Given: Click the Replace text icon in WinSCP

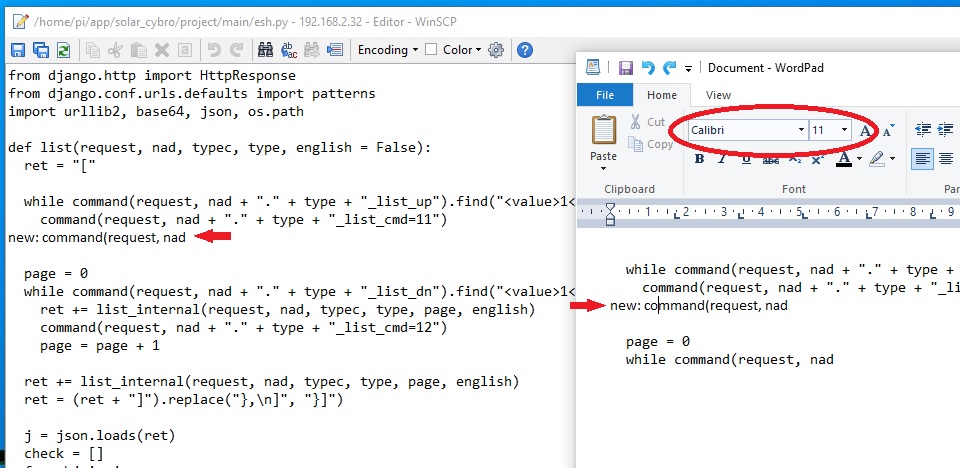Looking at the screenshot, I should coord(289,50).
